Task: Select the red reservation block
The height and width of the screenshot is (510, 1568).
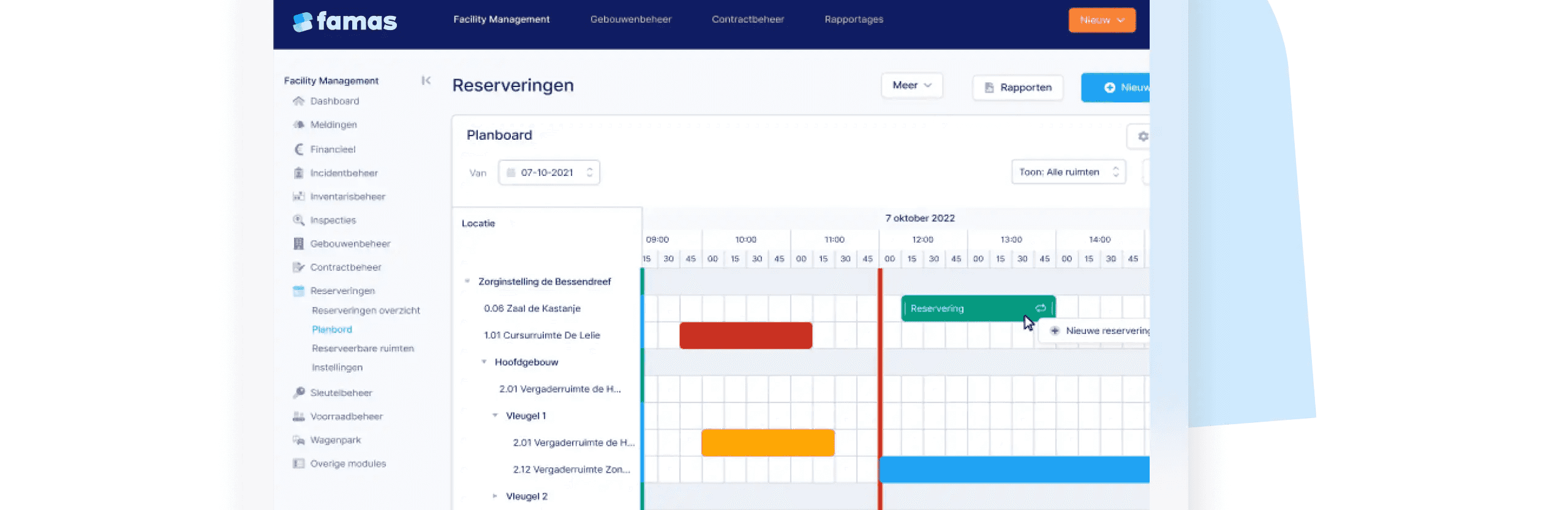Action: coord(745,335)
